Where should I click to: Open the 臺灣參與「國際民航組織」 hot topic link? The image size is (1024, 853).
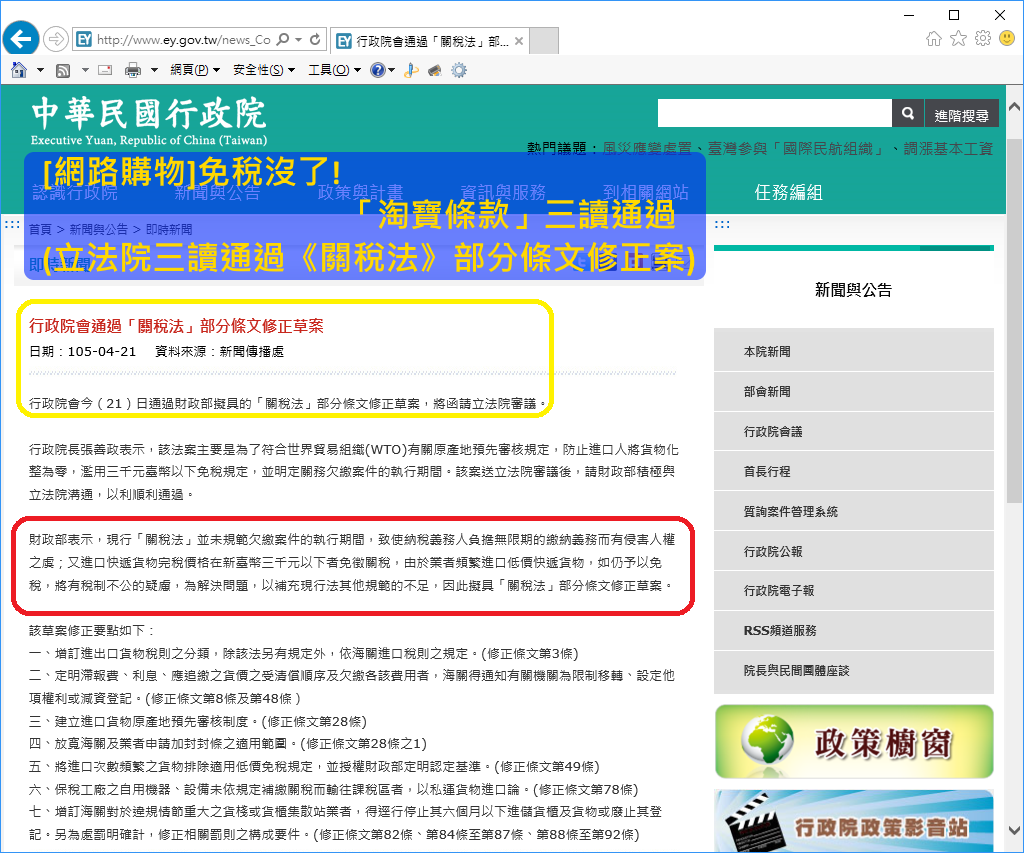tap(796, 149)
